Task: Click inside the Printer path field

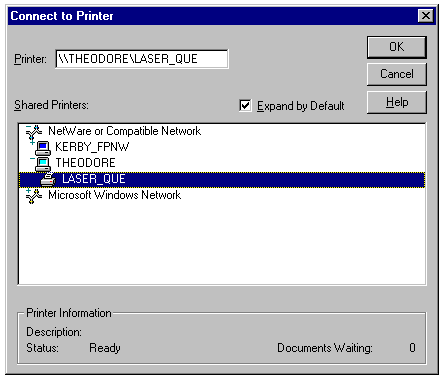Action: tap(142, 59)
